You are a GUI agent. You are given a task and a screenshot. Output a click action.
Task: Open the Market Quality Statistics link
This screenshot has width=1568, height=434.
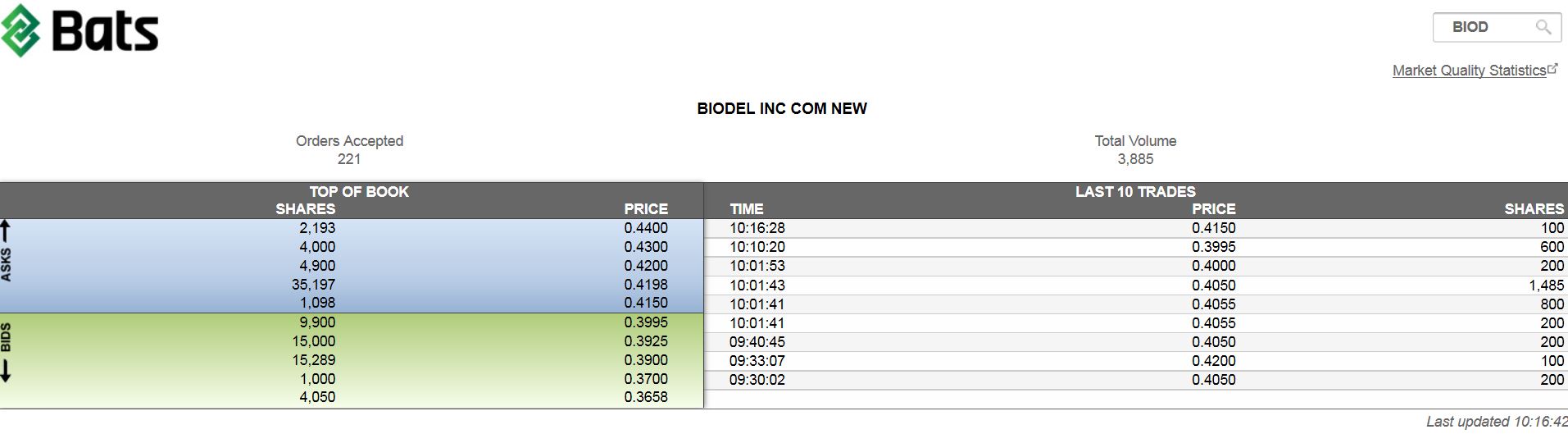coord(1468,71)
